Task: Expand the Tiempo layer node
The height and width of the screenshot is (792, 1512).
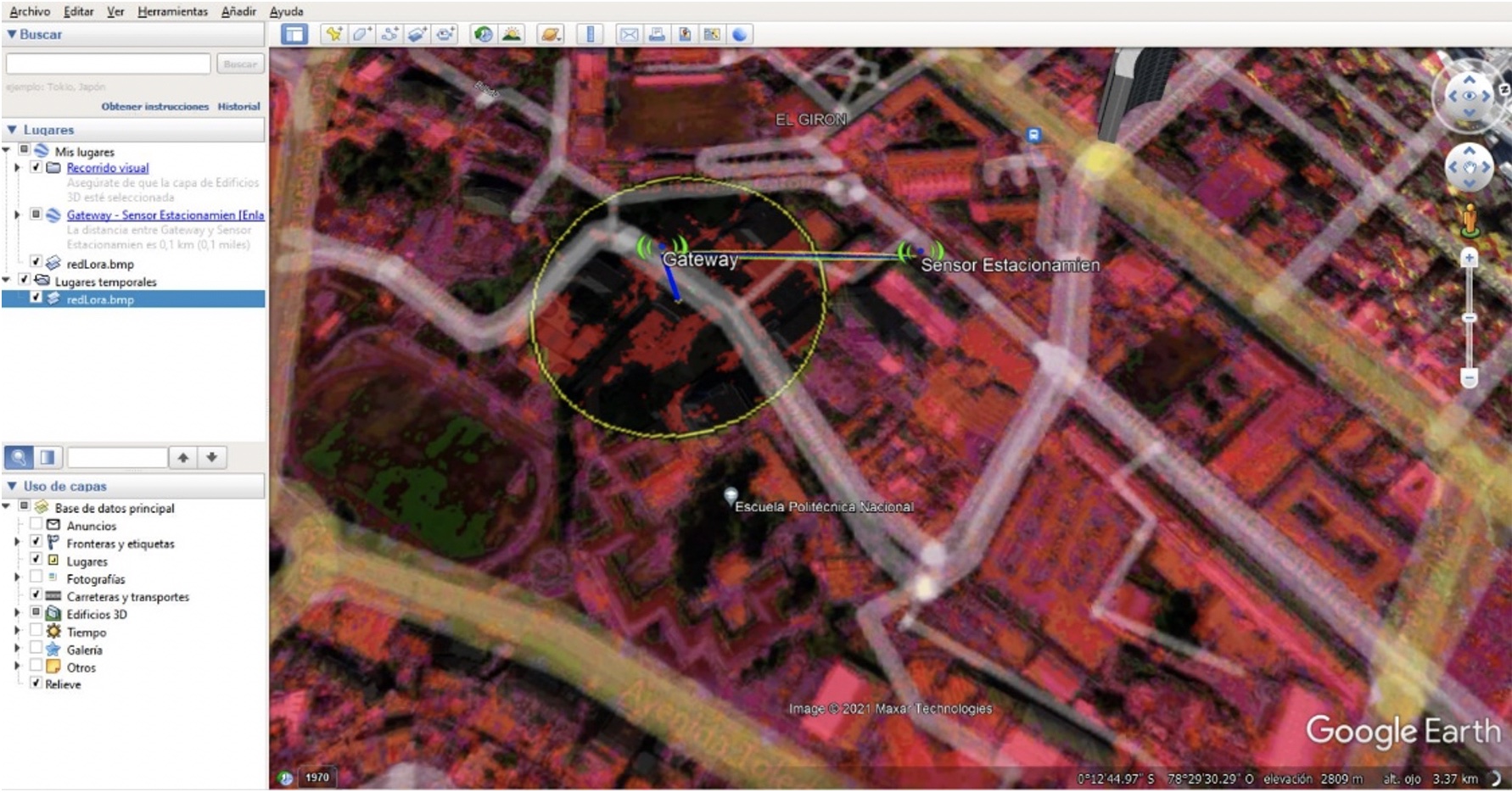Action: (17, 631)
